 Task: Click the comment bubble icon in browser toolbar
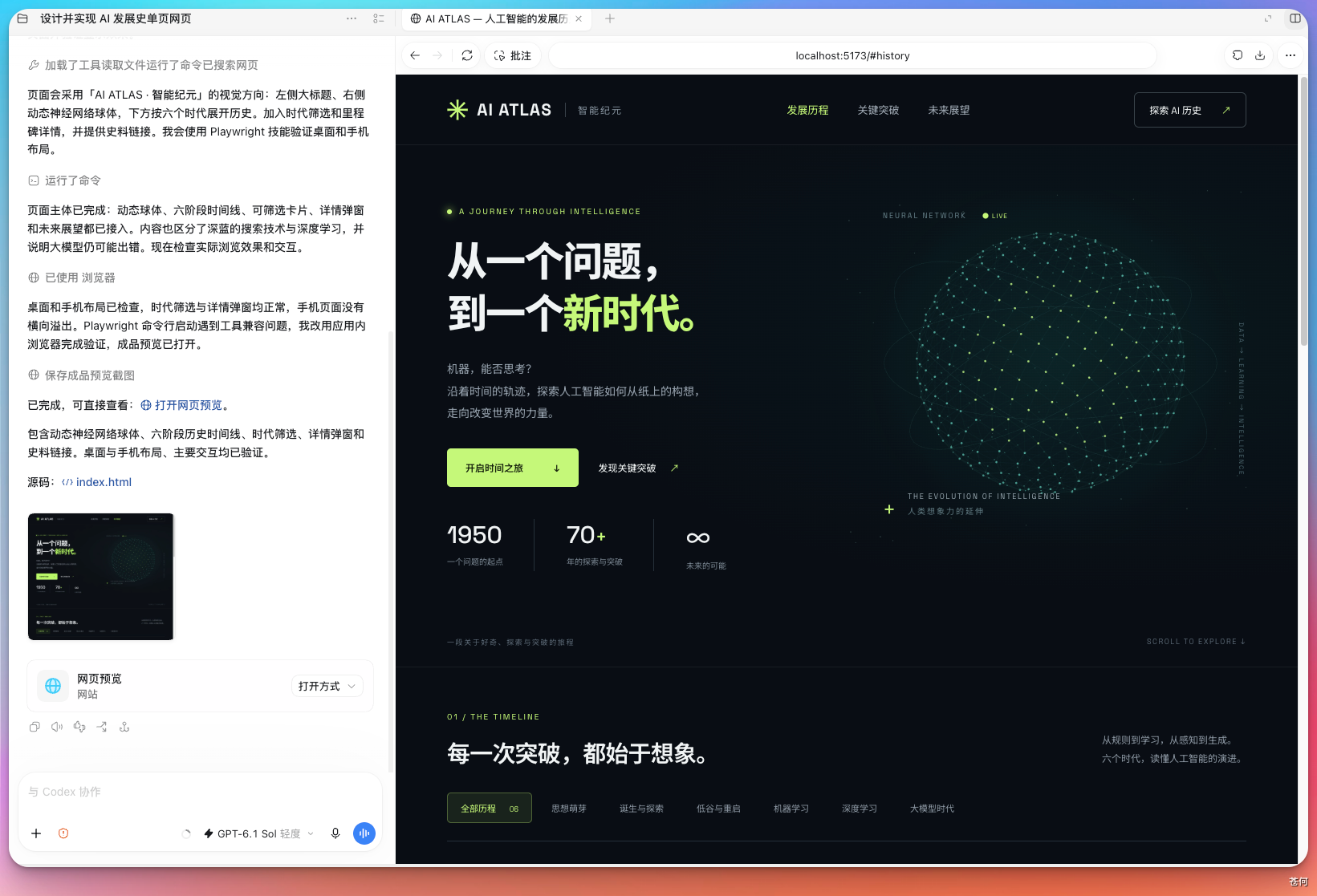(1238, 55)
